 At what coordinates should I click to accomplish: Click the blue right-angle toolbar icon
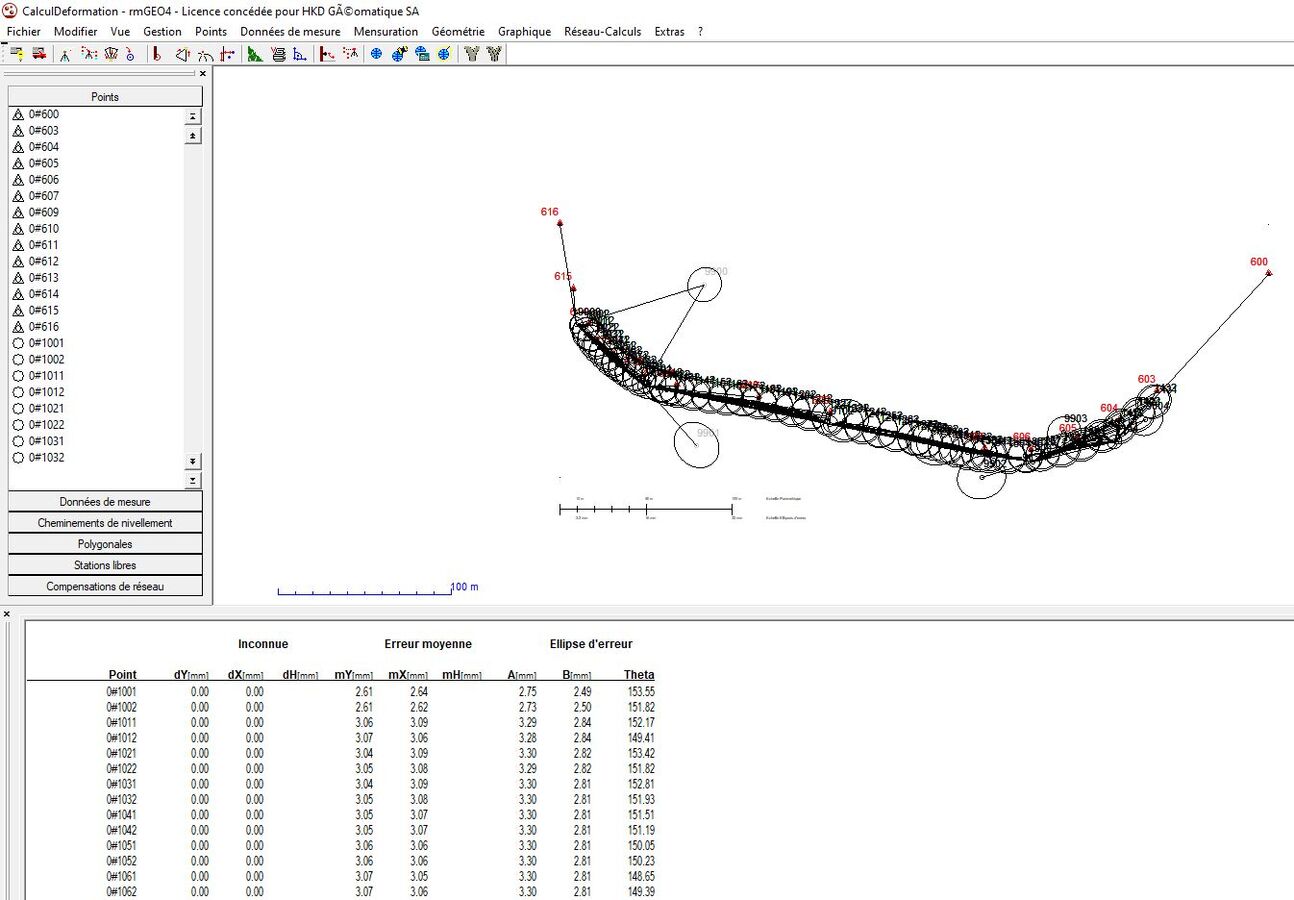click(x=299, y=54)
